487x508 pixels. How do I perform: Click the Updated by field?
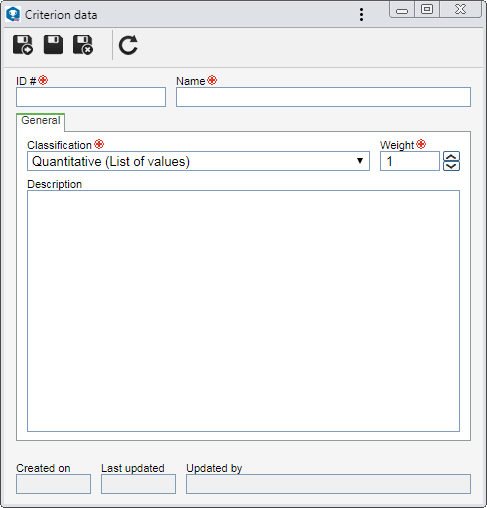pyautogui.click(x=328, y=484)
